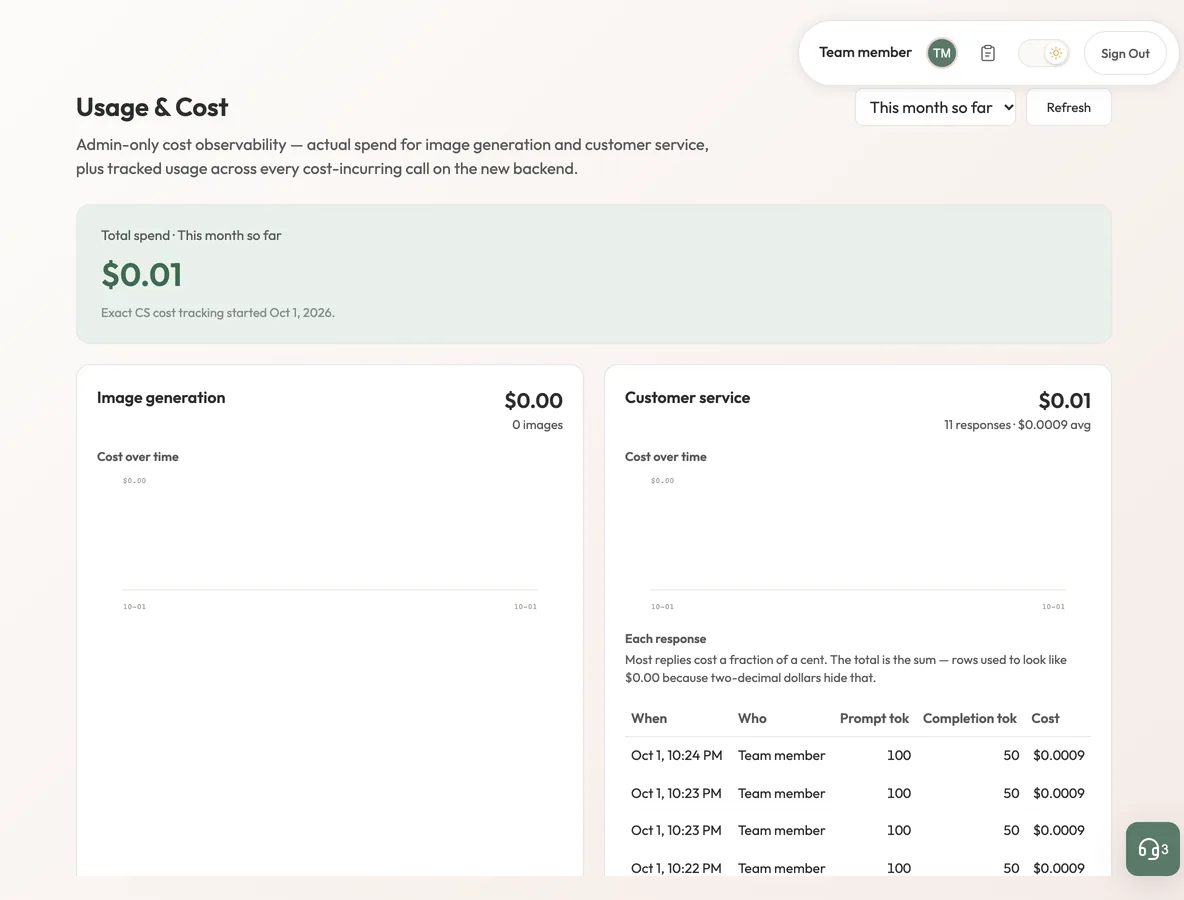This screenshot has width=1184, height=900.
Task: Click the $0.01 total spend value
Action: coord(141,274)
